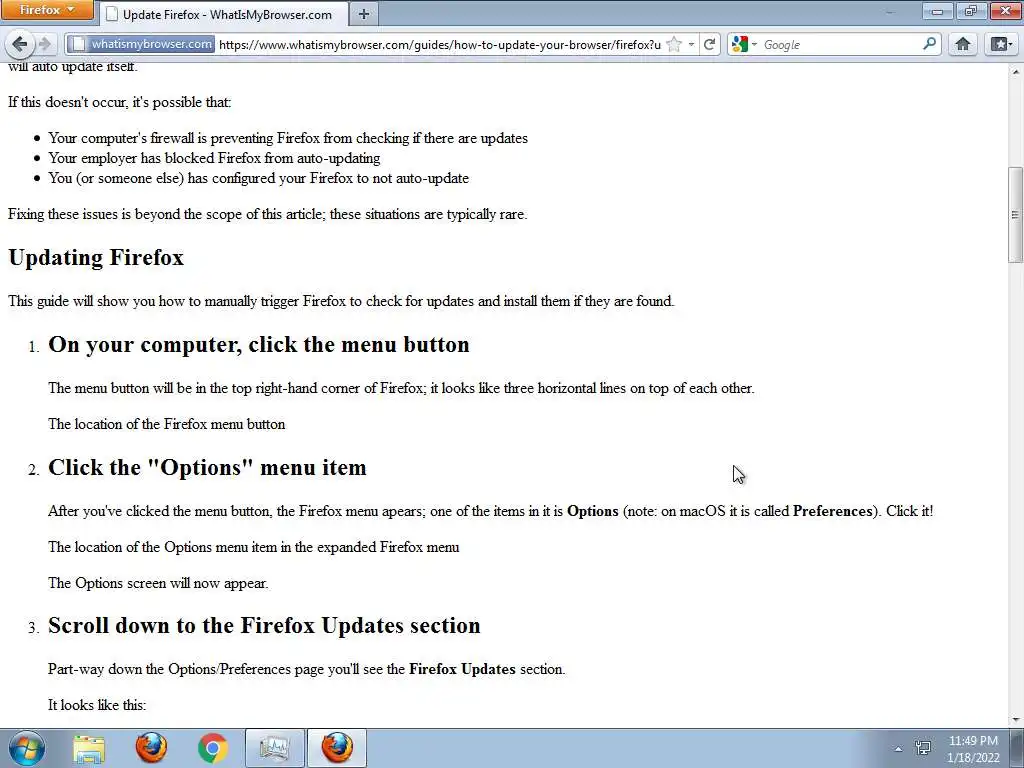Screen dimensions: 1024x768
Task: Click text "If this doesn't occur, it's possible that:"
Action: click(120, 103)
